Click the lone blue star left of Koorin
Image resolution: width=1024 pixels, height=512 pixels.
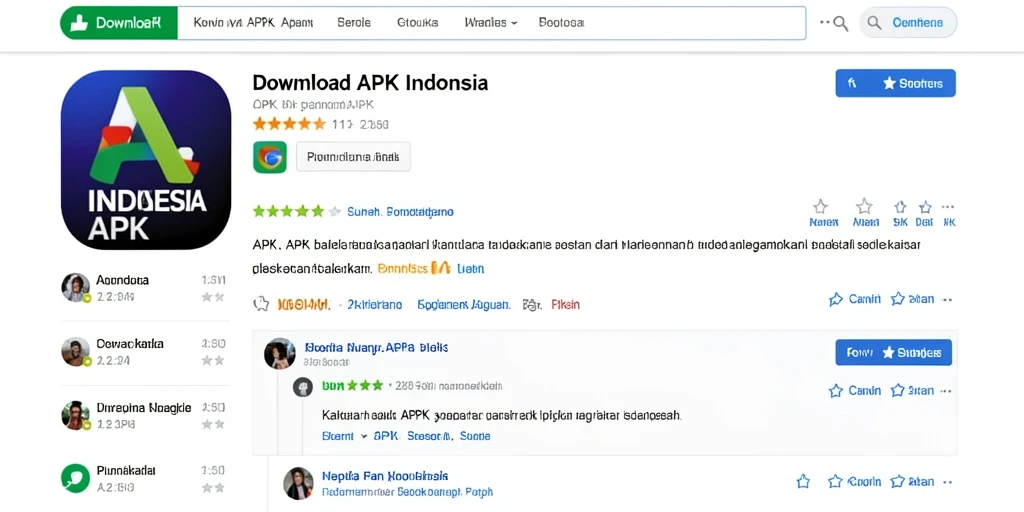[803, 482]
